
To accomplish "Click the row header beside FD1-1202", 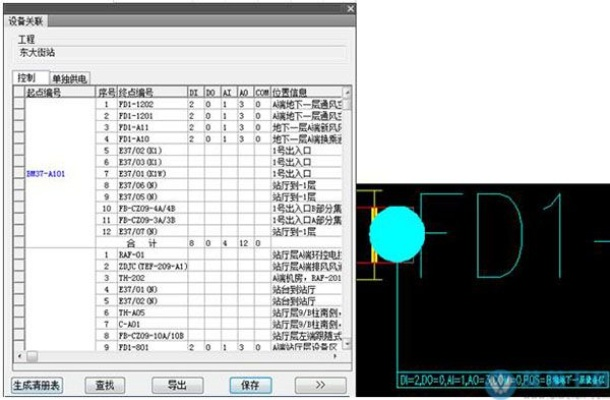I will (x=17, y=103).
